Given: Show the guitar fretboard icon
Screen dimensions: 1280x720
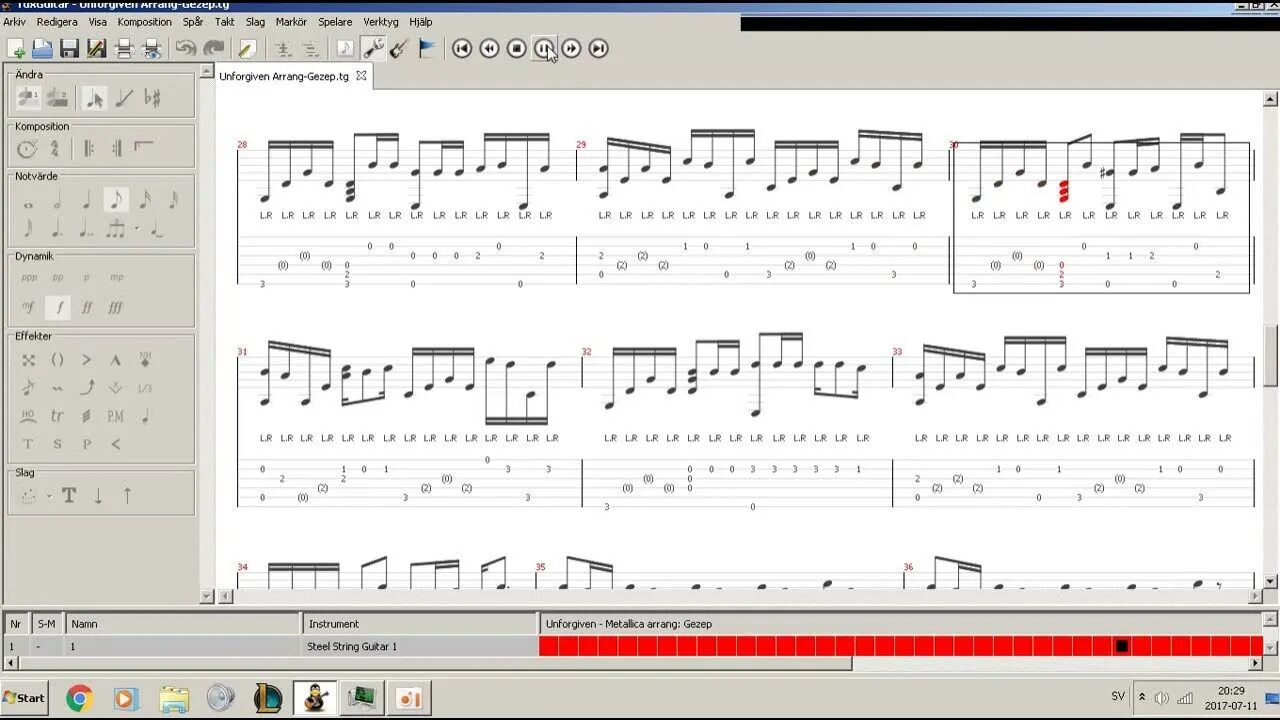Looking at the screenshot, I should (399, 48).
